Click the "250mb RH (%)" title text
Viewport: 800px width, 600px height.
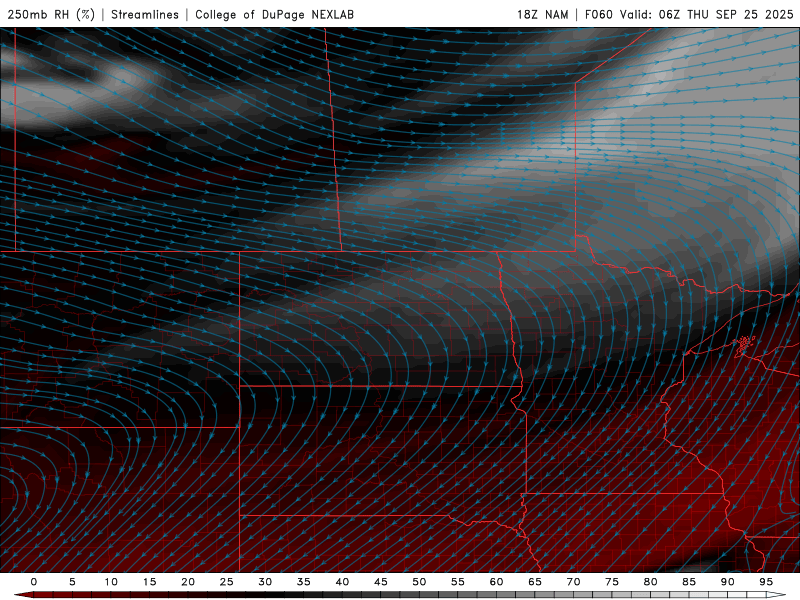pyautogui.click(x=51, y=14)
